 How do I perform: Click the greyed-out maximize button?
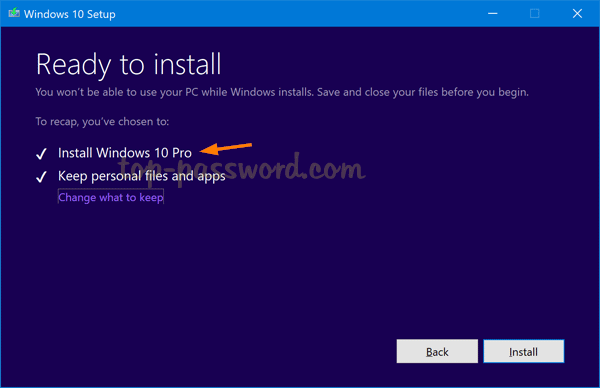point(535,14)
